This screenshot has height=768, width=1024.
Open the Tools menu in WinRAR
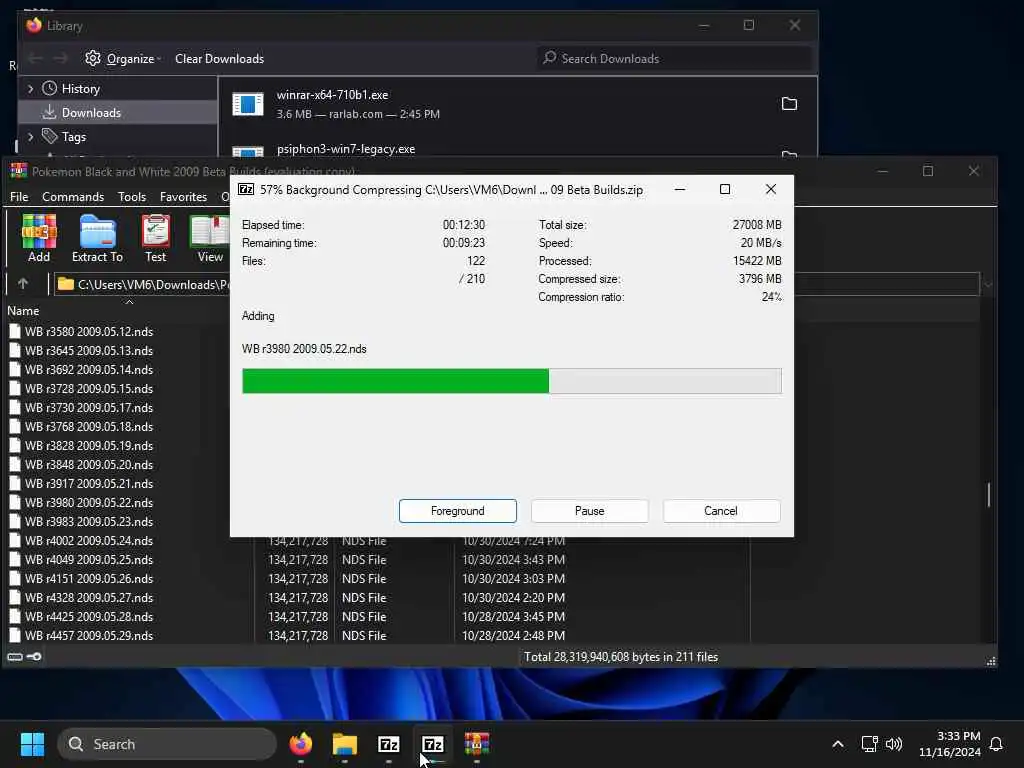pos(132,197)
